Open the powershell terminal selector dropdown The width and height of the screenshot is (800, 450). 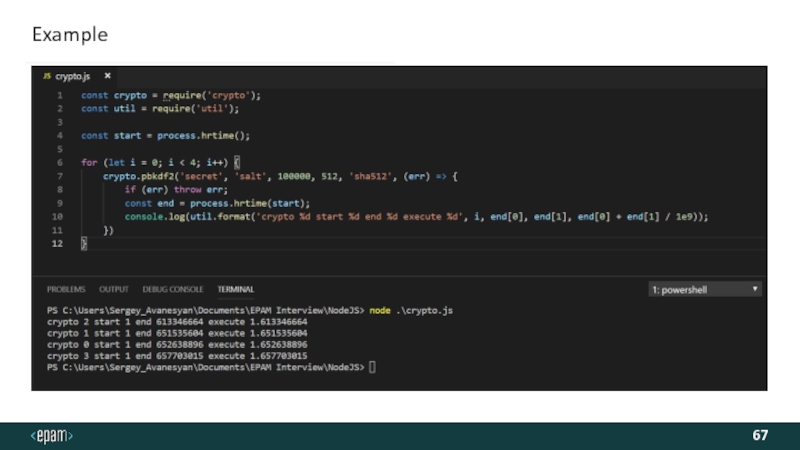pos(705,289)
